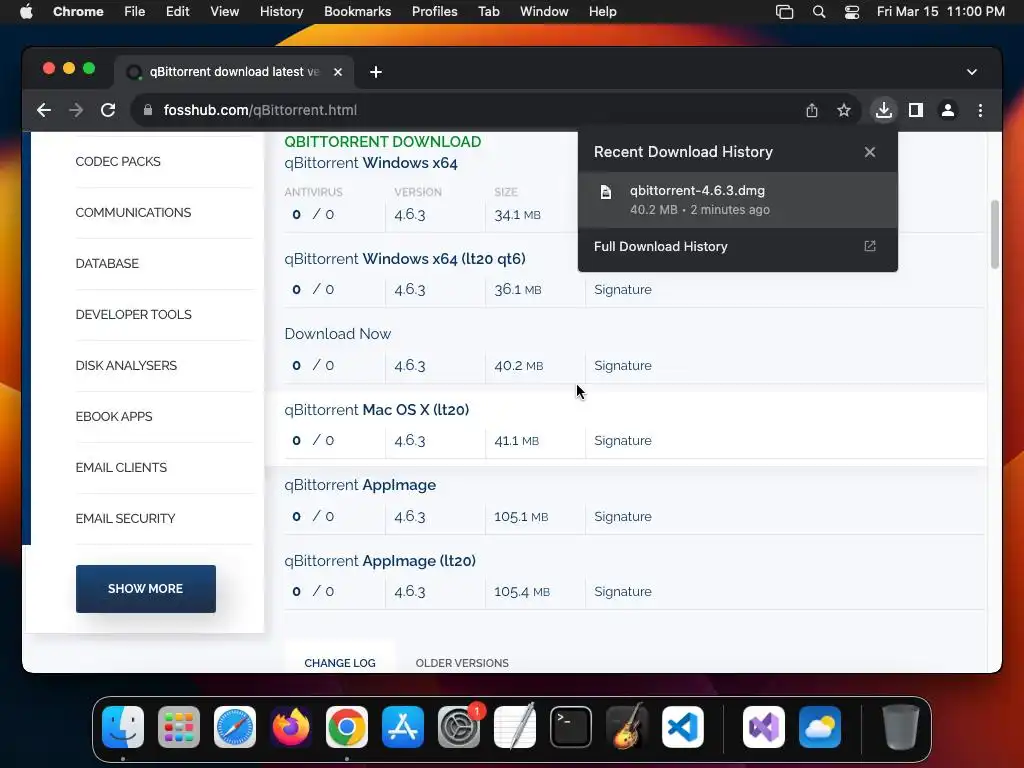Click the Stage Manager icon in menu bar

(x=784, y=12)
